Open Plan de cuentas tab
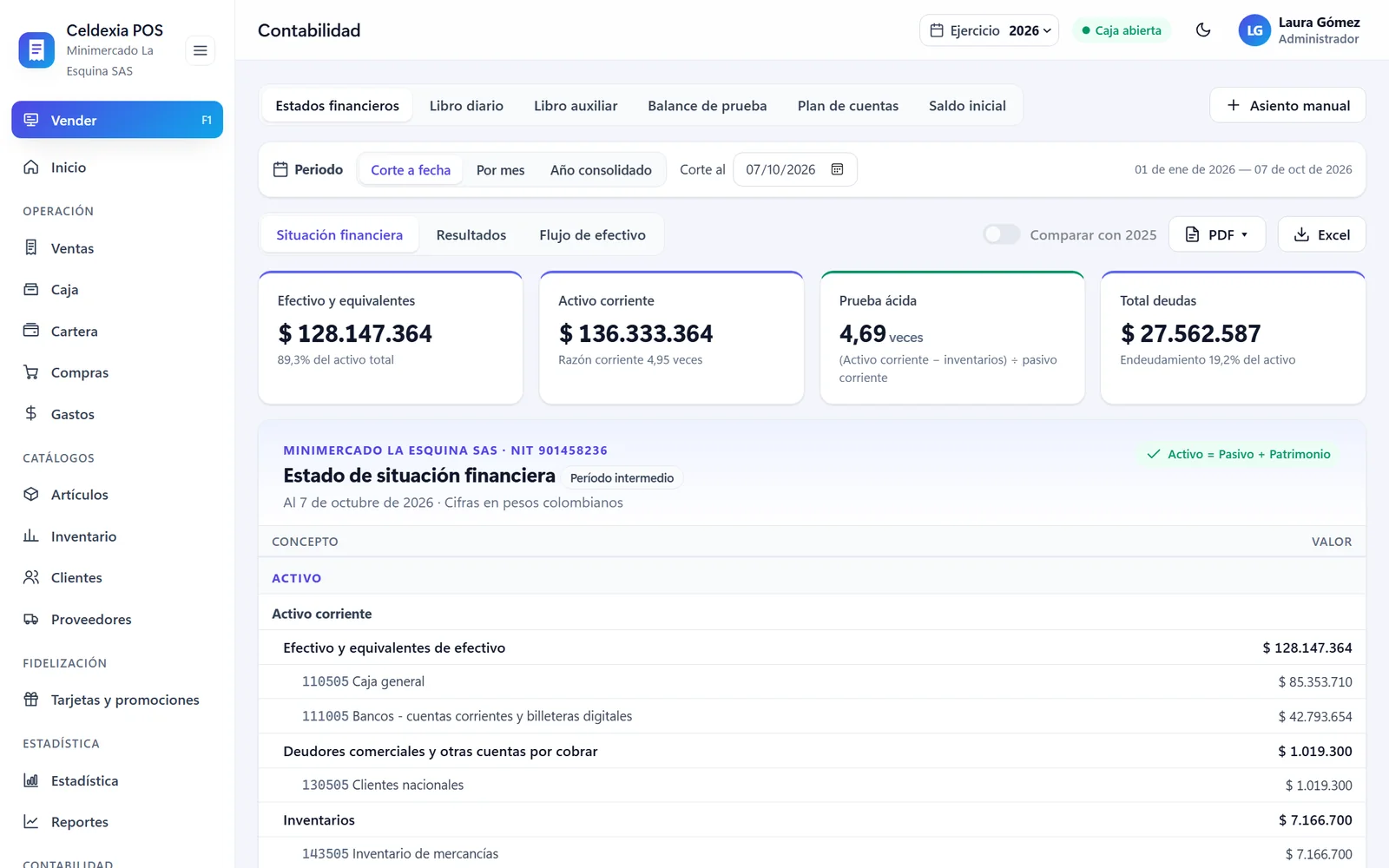This screenshot has height=868, width=1389. pos(847,106)
